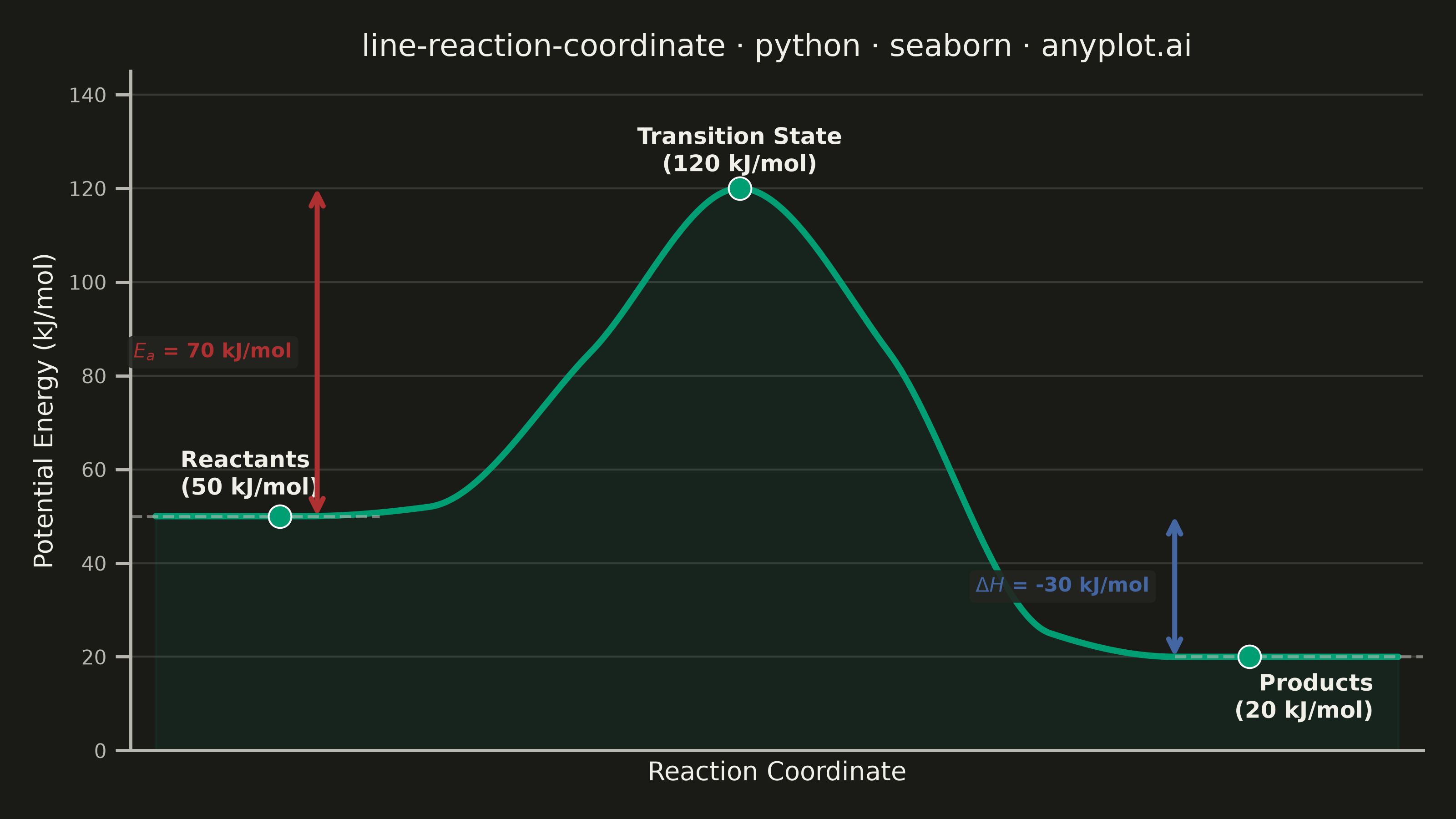The height and width of the screenshot is (819, 1456).
Task: Click the Reactants (50 kJ/mol) annotation
Action: [249, 474]
